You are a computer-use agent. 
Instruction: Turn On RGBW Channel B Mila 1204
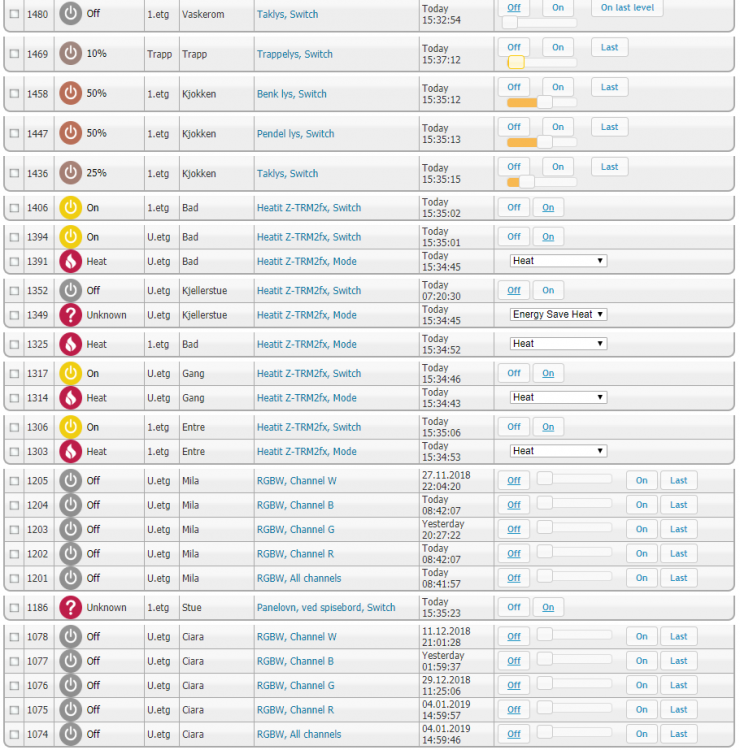pos(641,505)
